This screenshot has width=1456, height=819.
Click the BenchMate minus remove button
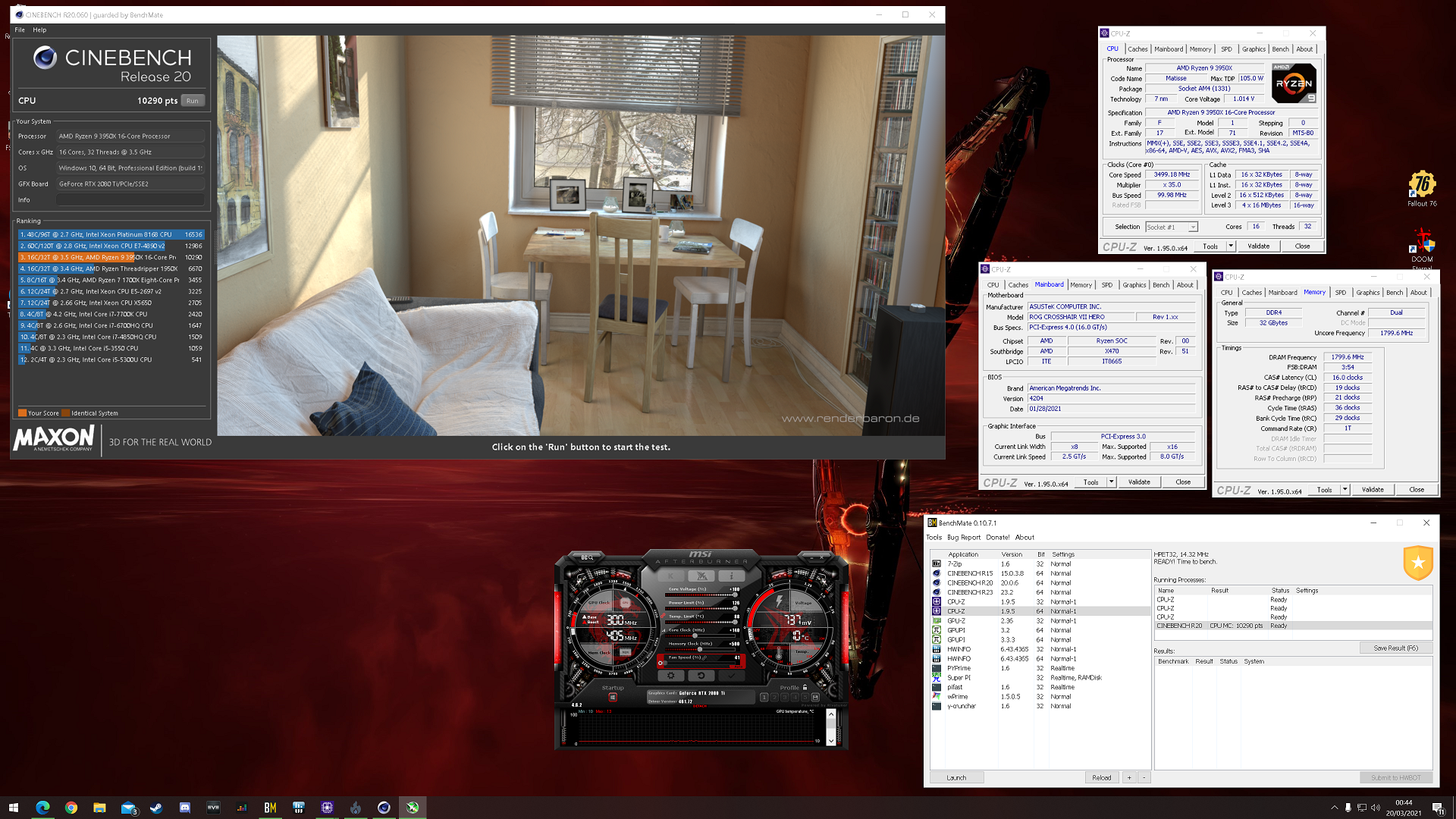[x=1144, y=777]
